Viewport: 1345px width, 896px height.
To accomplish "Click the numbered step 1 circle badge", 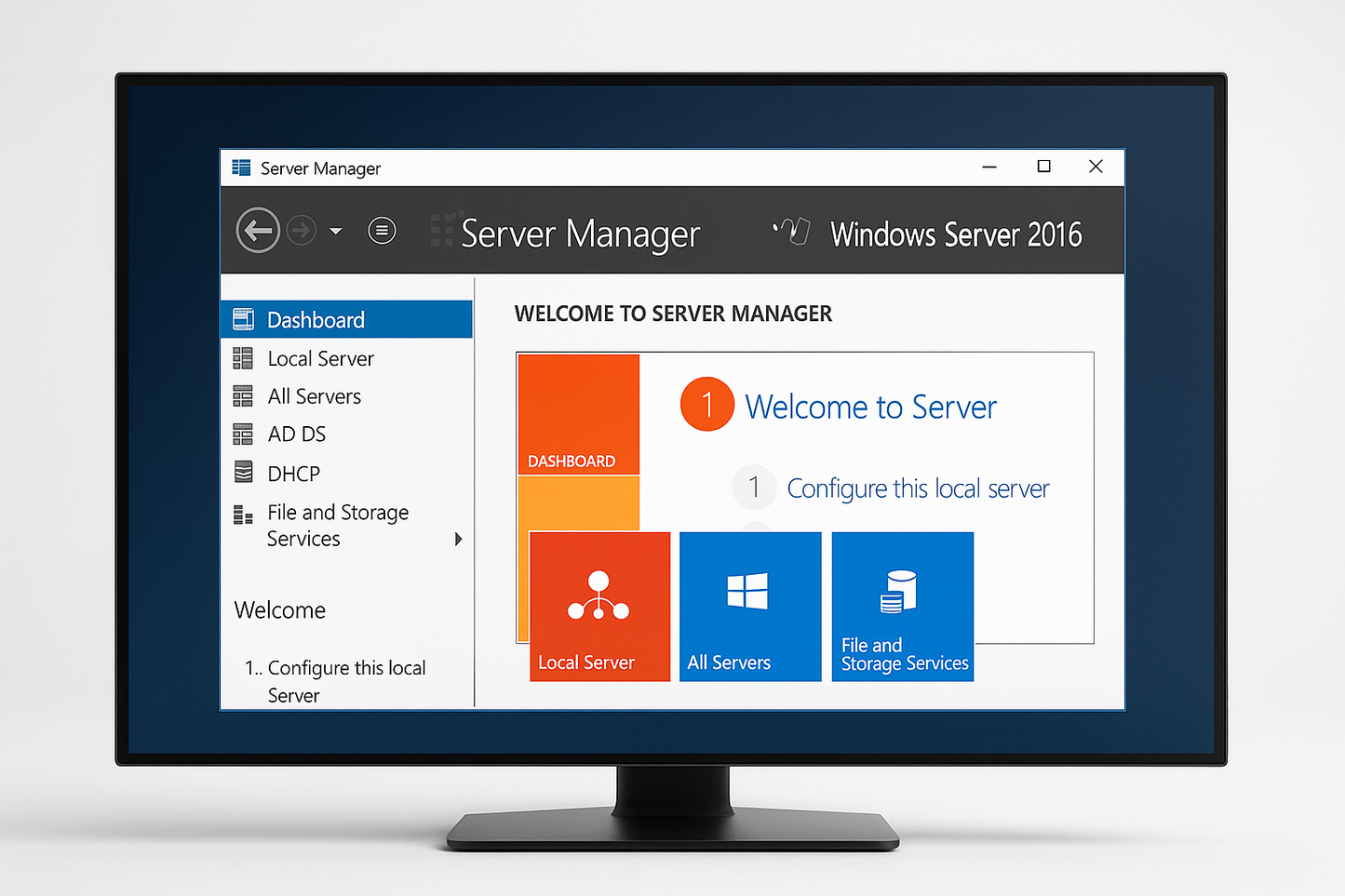I will pyautogui.click(x=706, y=404).
